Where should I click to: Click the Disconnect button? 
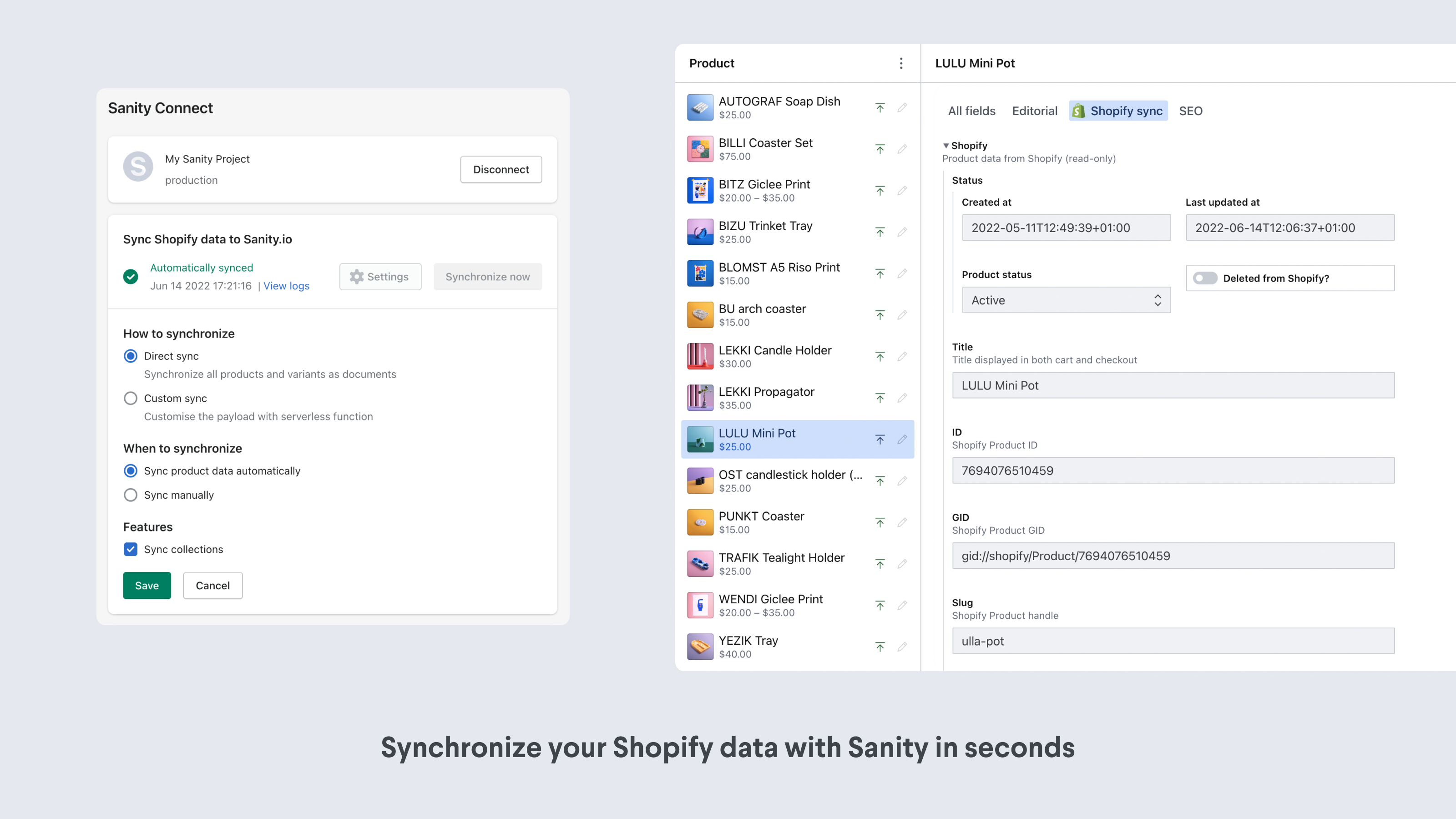[501, 170]
